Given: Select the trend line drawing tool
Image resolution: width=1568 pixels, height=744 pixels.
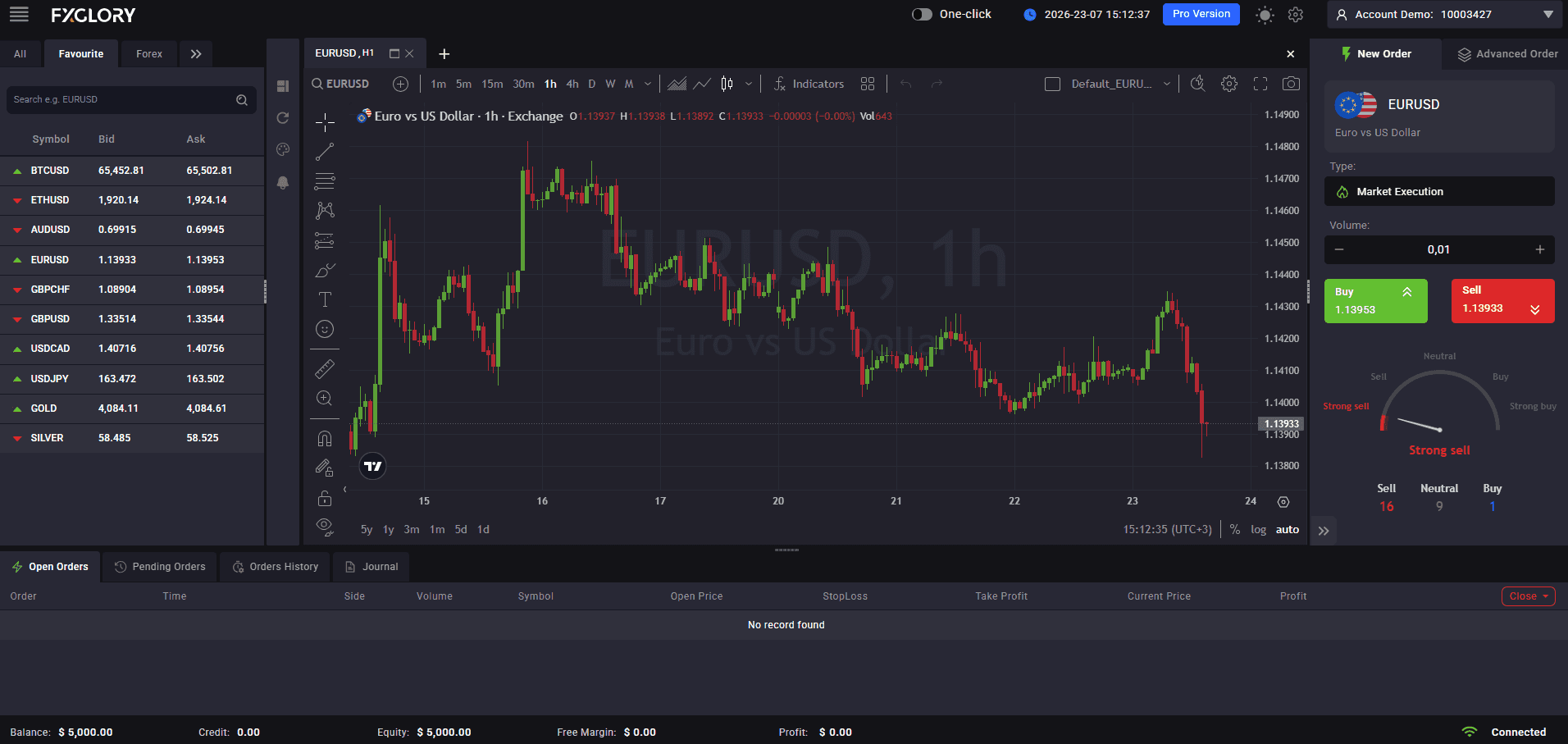Looking at the screenshot, I should point(325,152).
